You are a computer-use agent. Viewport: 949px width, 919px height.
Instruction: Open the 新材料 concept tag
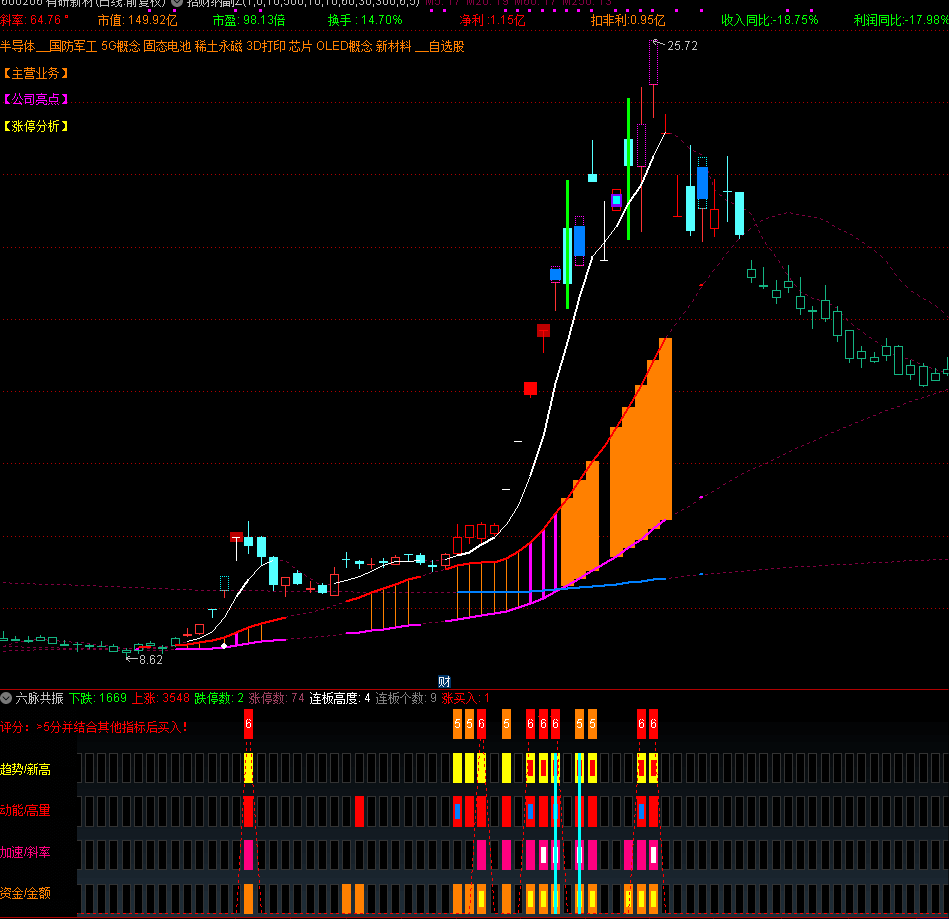[x=393, y=46]
